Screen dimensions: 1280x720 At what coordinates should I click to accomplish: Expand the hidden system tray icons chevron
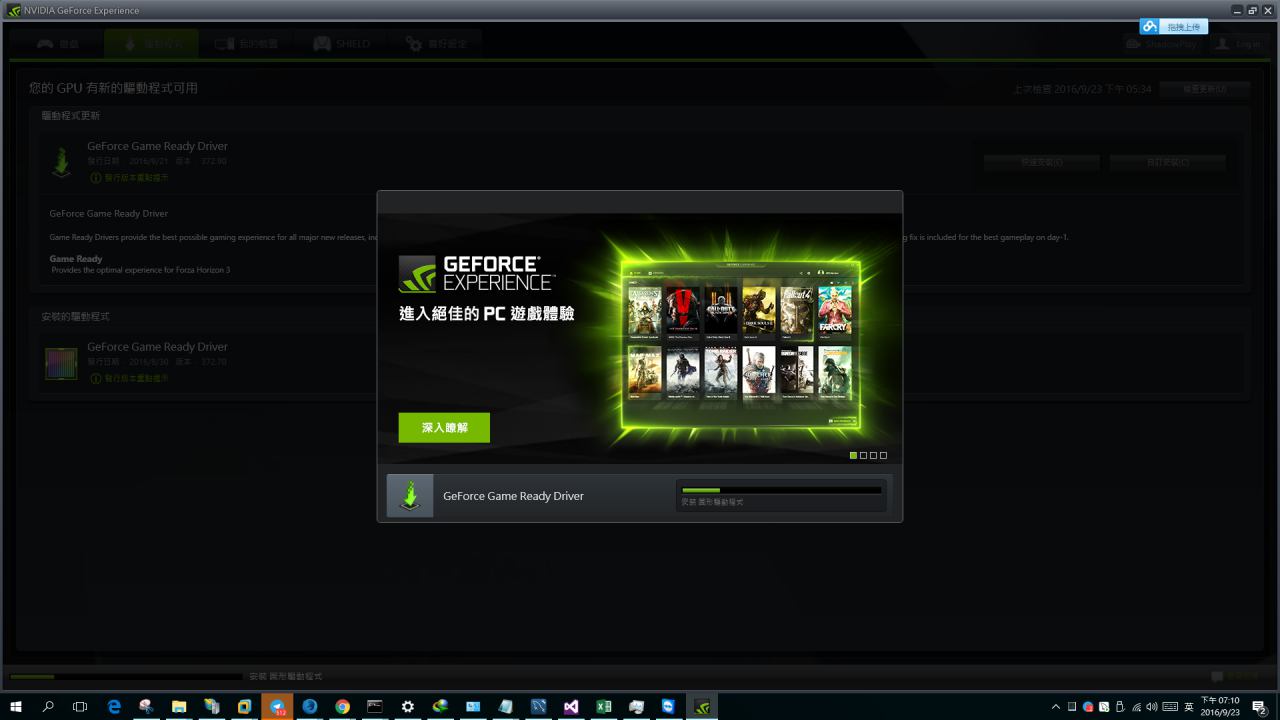1055,707
